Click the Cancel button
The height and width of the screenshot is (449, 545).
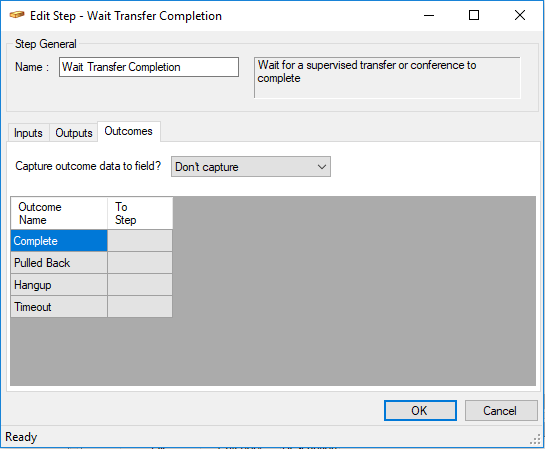[x=501, y=410]
